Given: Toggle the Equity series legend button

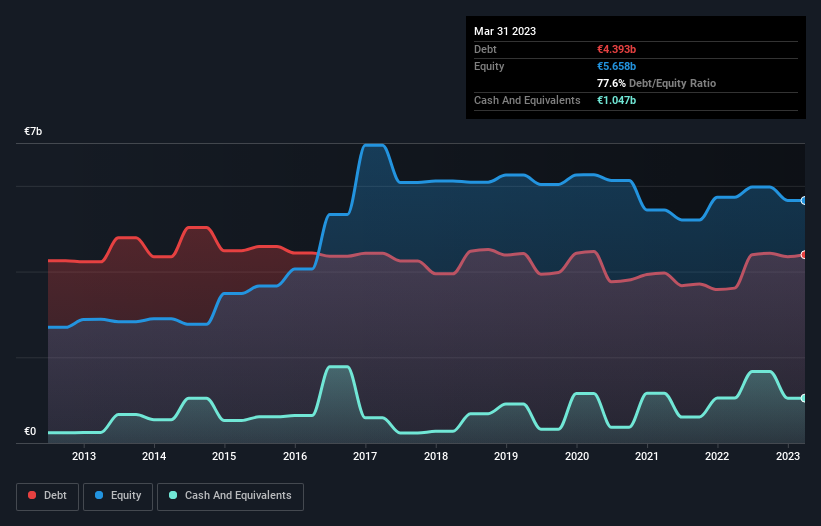Looking at the screenshot, I should pyautogui.click(x=118, y=496).
